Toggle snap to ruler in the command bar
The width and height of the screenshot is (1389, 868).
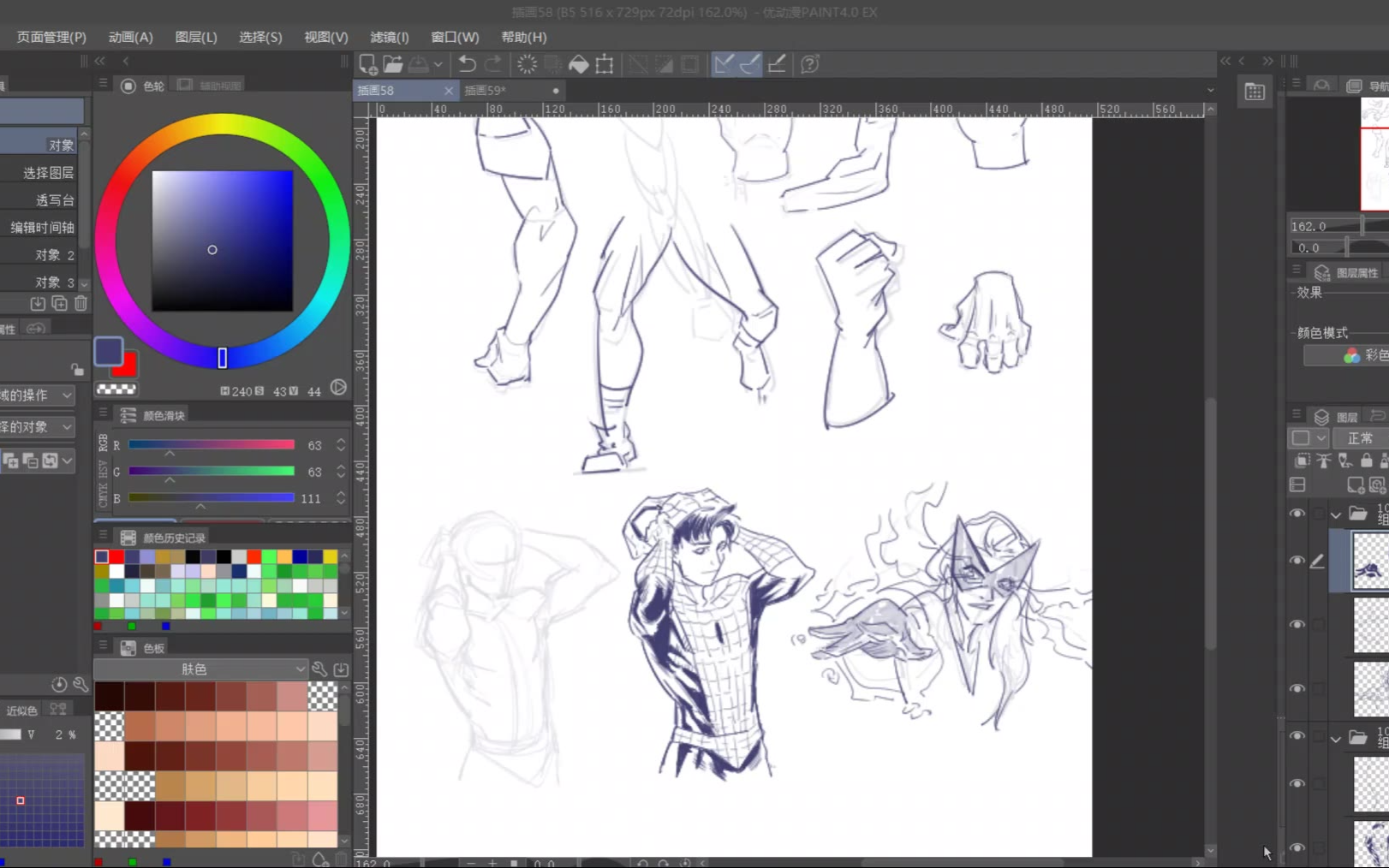coord(724,64)
